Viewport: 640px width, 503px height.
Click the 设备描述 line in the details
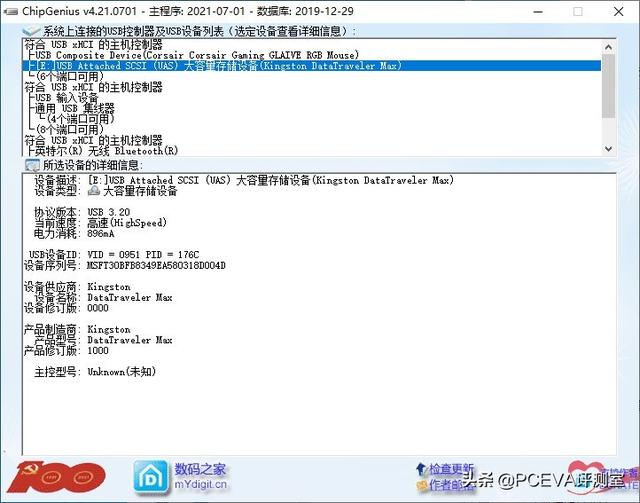(244, 180)
